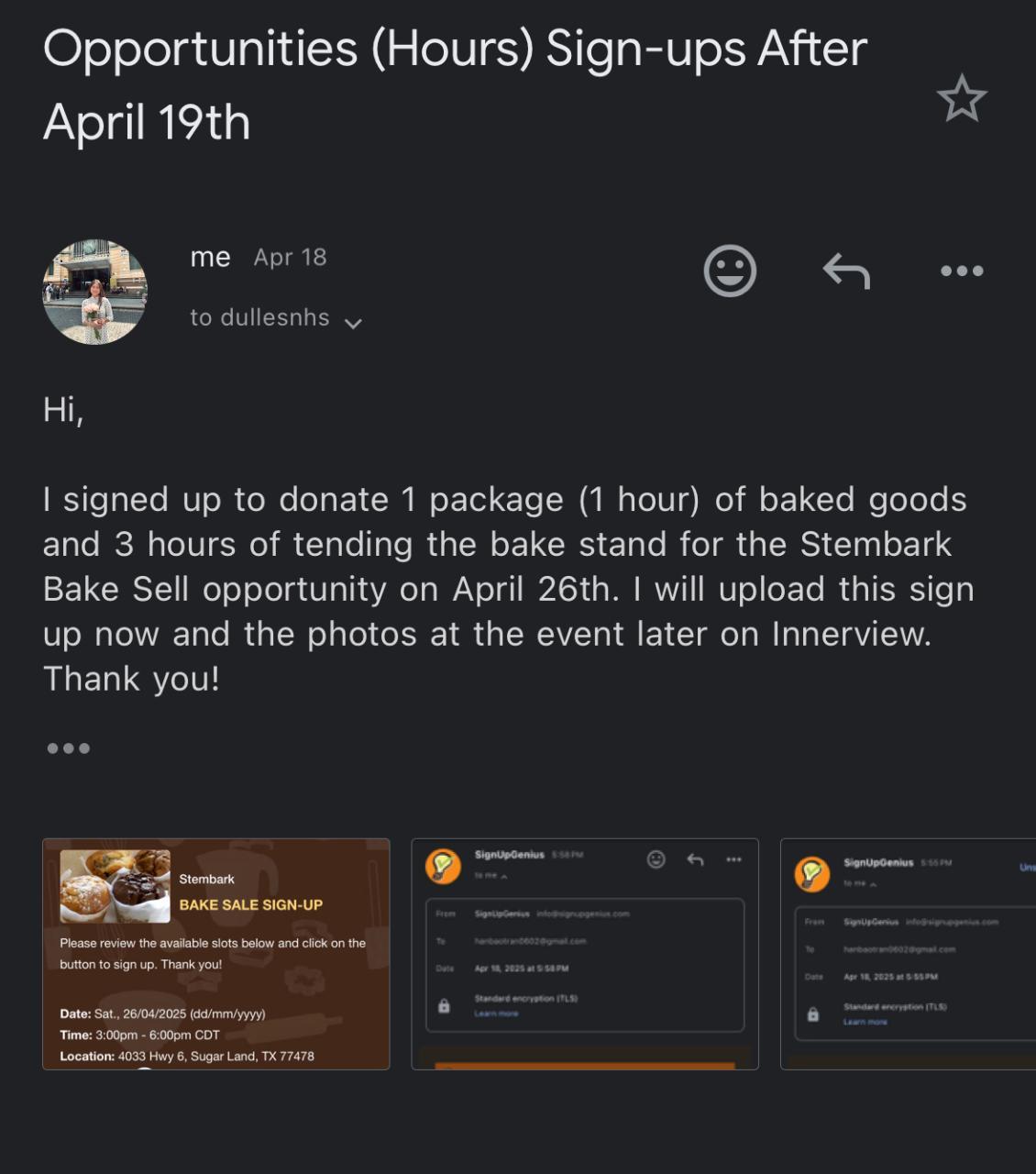Tap the email body paragraph

(x=509, y=589)
